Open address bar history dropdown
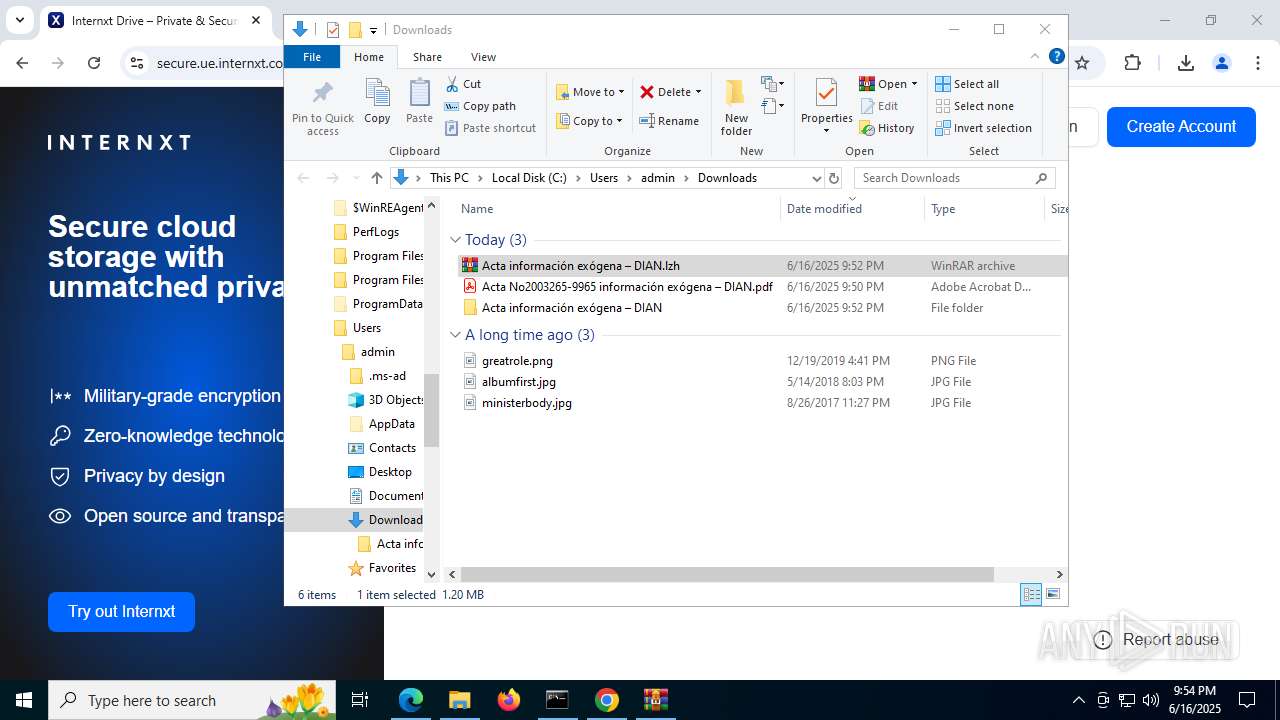This screenshot has height=720, width=1280. pos(816,178)
